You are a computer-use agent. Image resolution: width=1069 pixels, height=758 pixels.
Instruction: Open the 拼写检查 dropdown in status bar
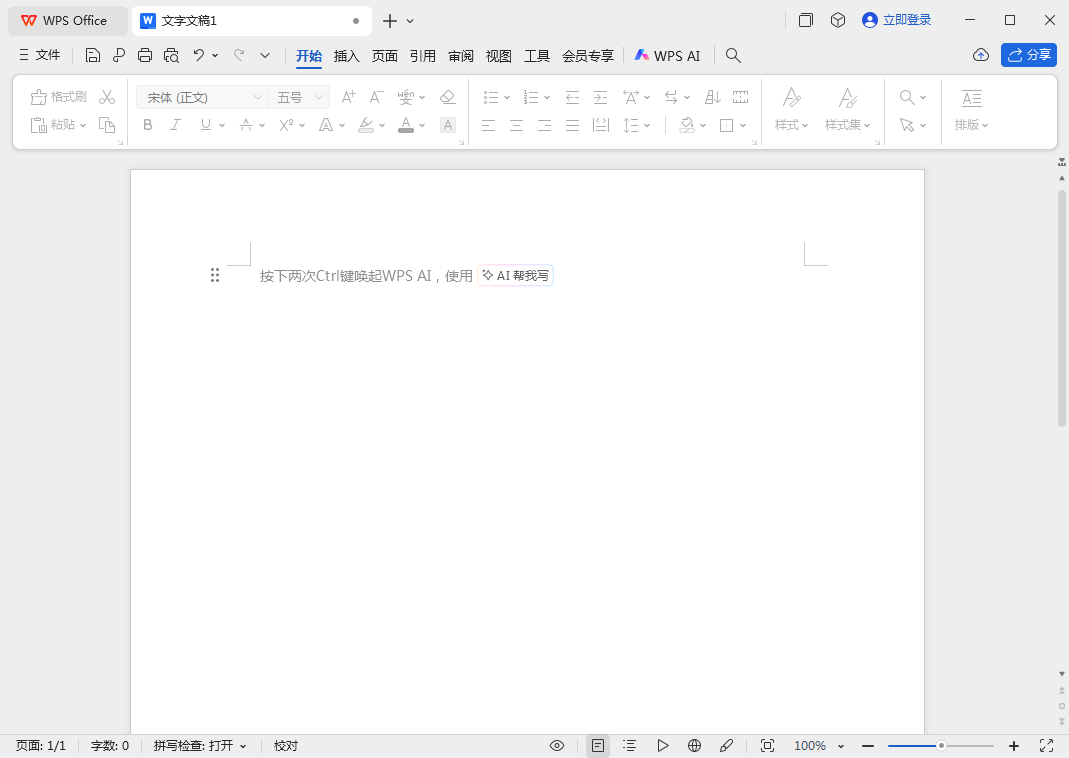tap(200, 746)
